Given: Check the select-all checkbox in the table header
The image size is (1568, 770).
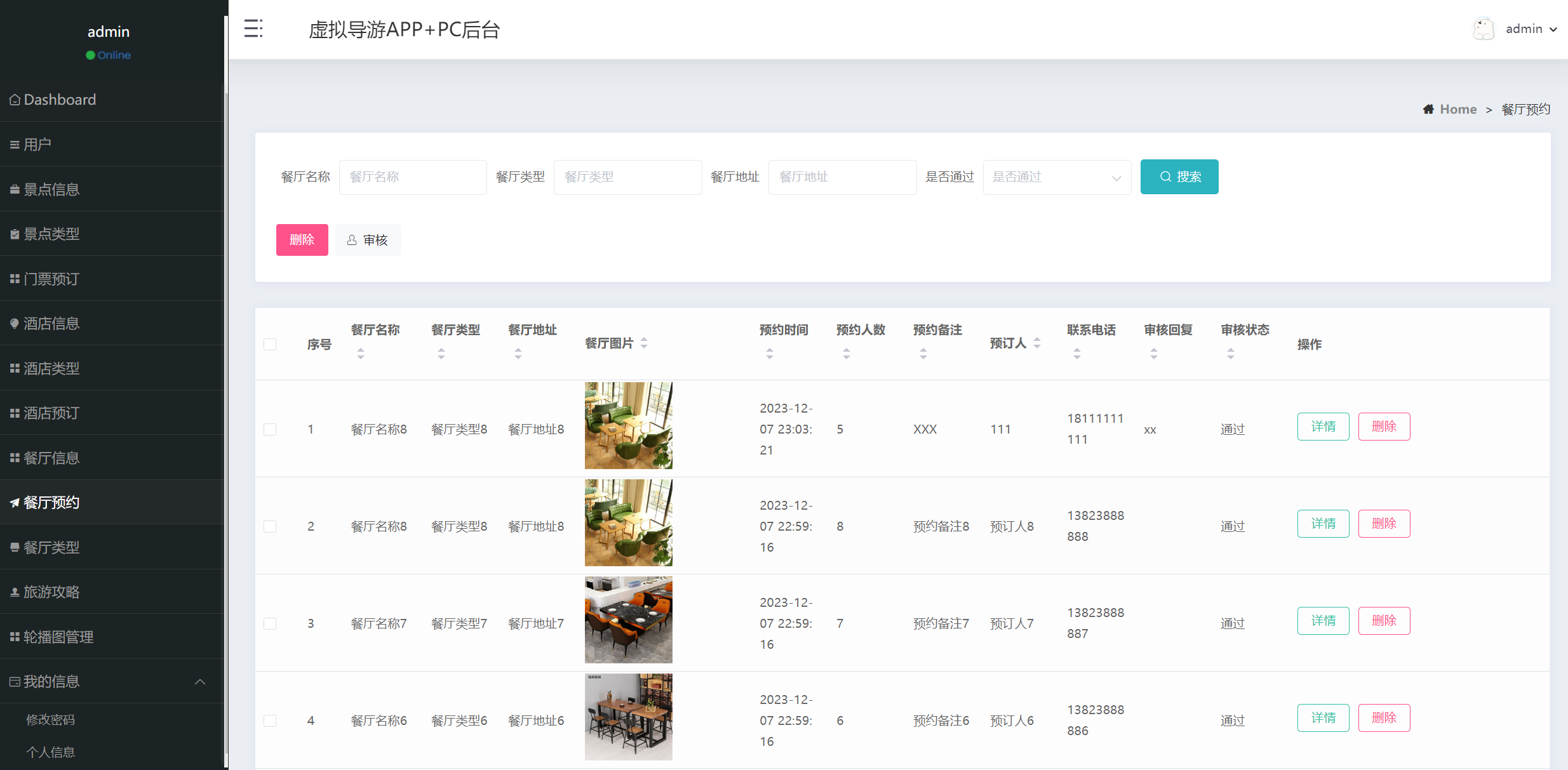Looking at the screenshot, I should 270,344.
